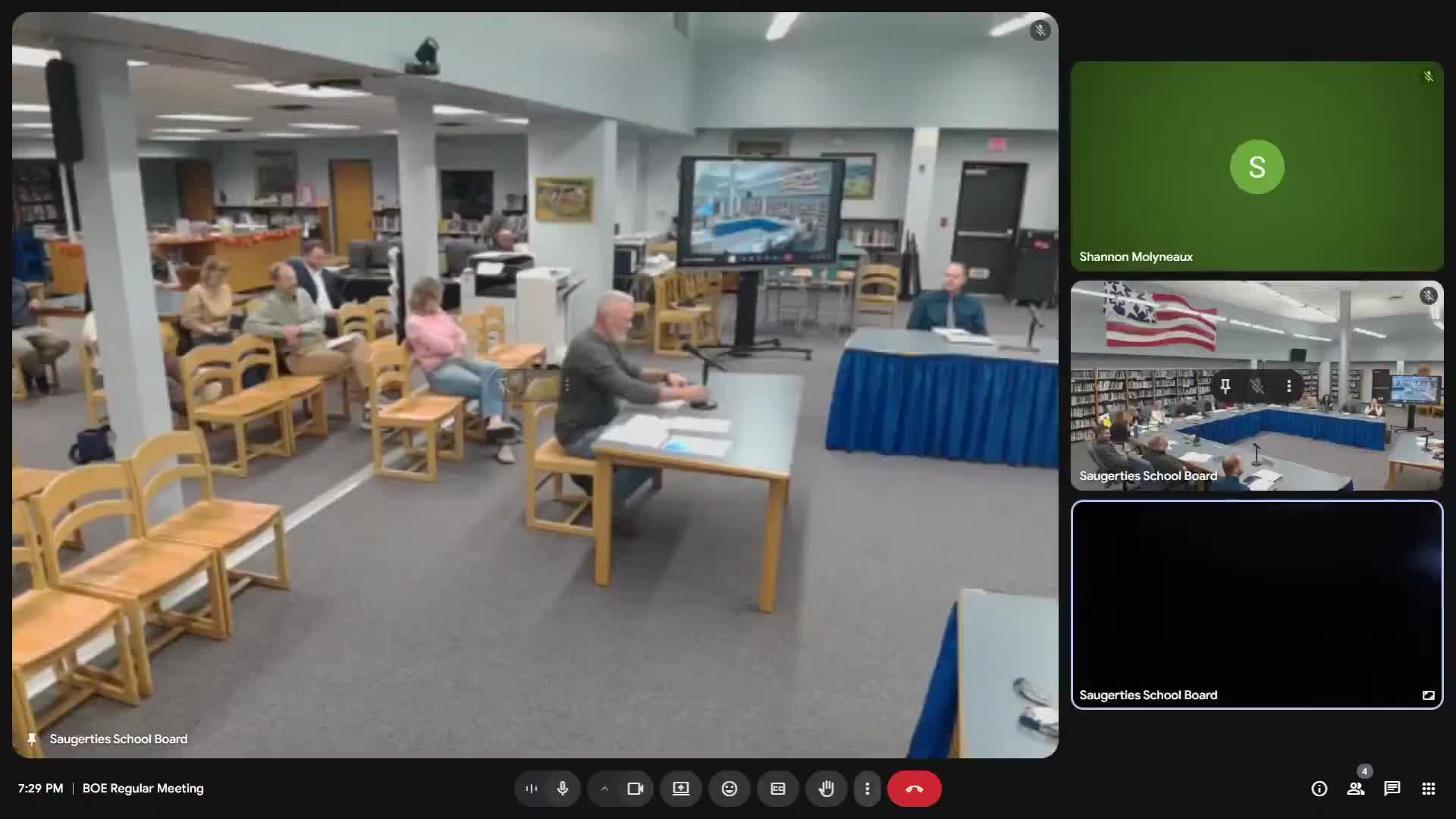Toggle the camera on/off button

tap(635, 789)
